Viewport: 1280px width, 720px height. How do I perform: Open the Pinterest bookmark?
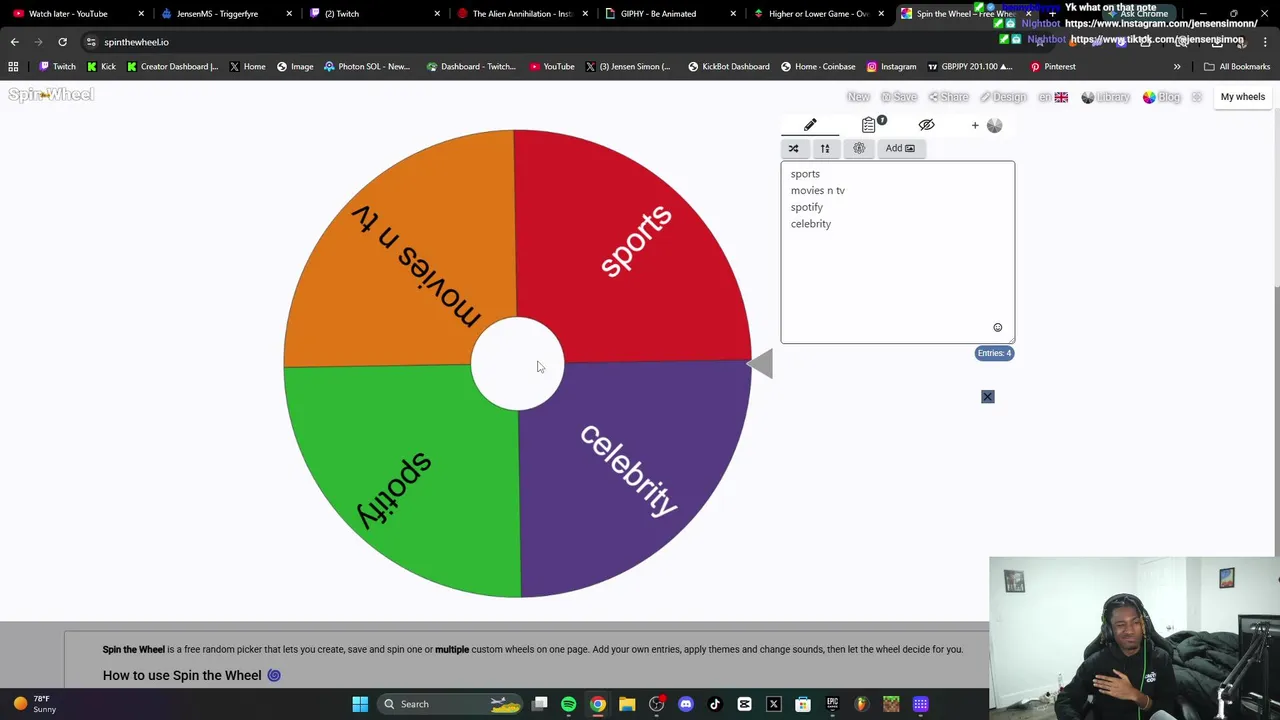tap(1053, 67)
